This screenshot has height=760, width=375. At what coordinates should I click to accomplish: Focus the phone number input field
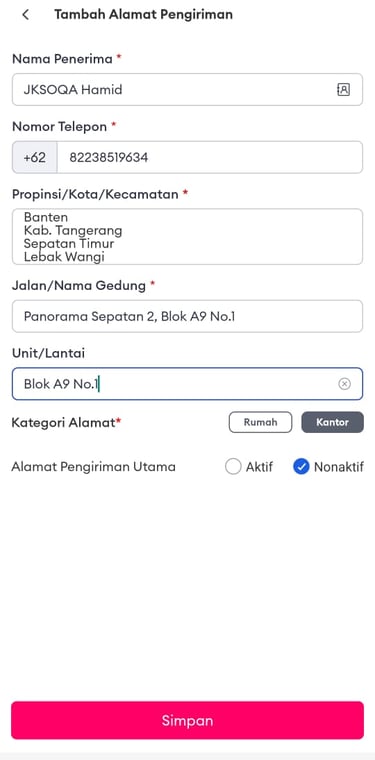click(210, 157)
